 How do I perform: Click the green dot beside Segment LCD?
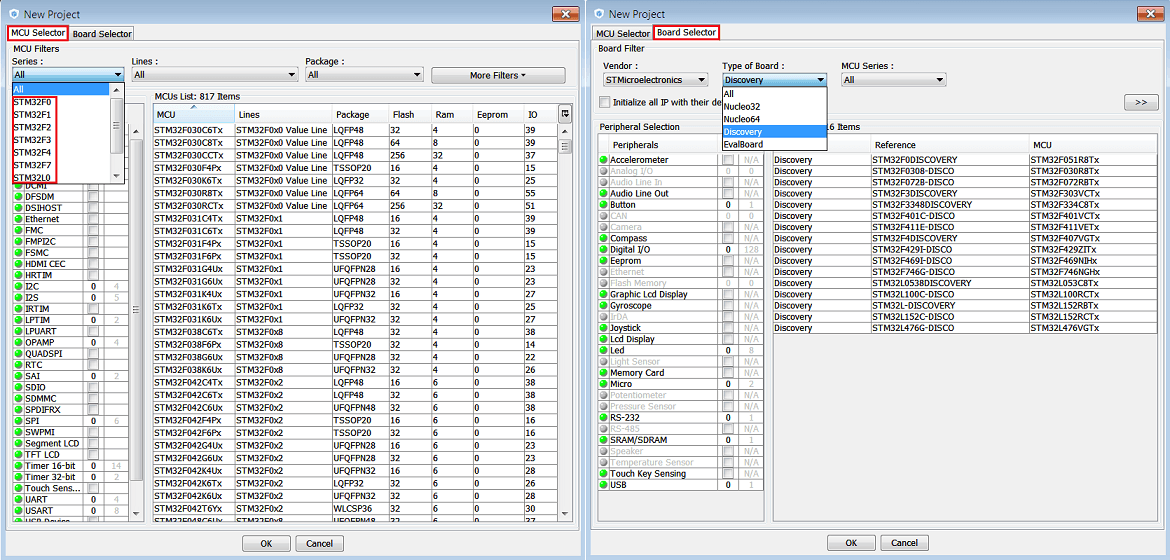point(19,443)
